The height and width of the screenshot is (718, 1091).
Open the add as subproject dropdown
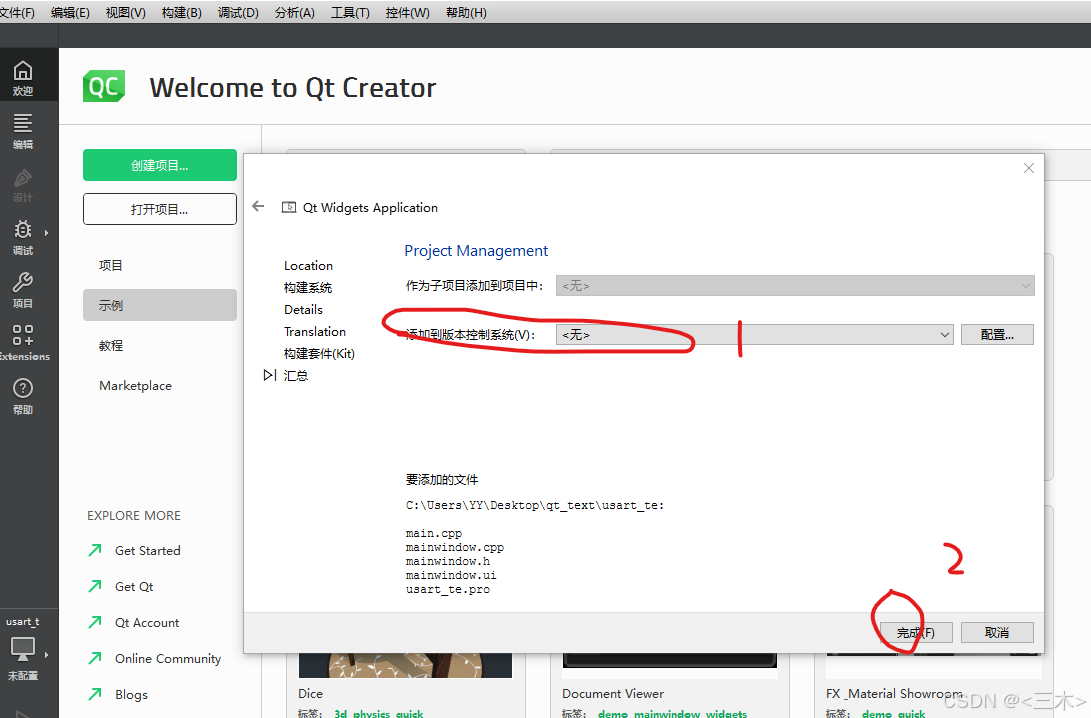[795, 285]
